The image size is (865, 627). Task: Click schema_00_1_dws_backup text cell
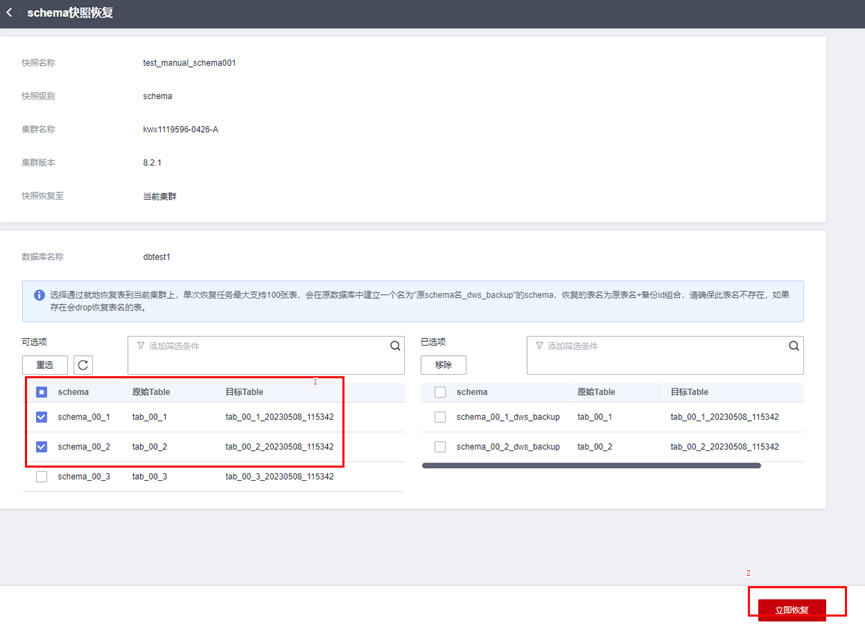pyautogui.click(x=508, y=417)
